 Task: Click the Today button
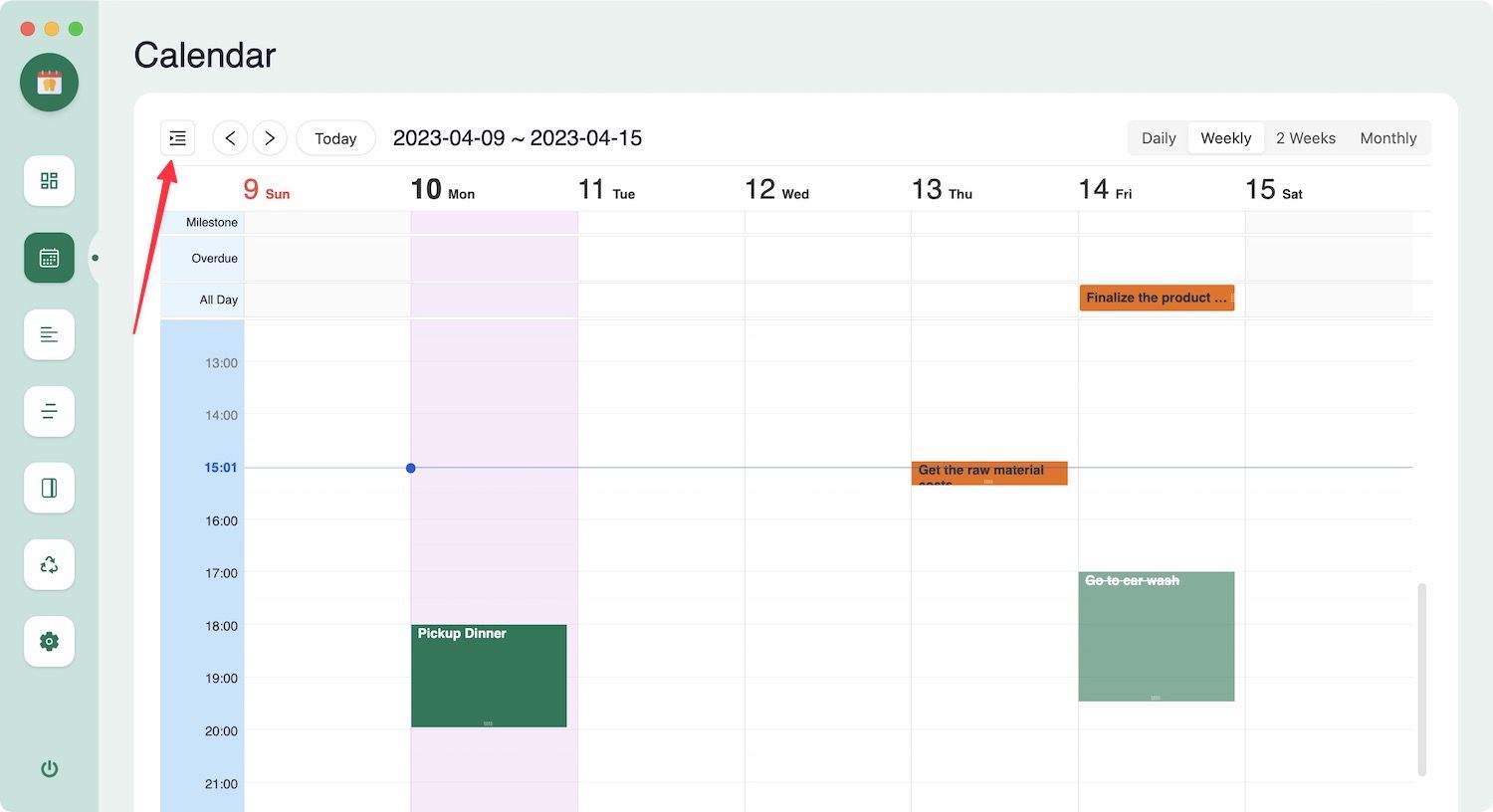pos(335,138)
